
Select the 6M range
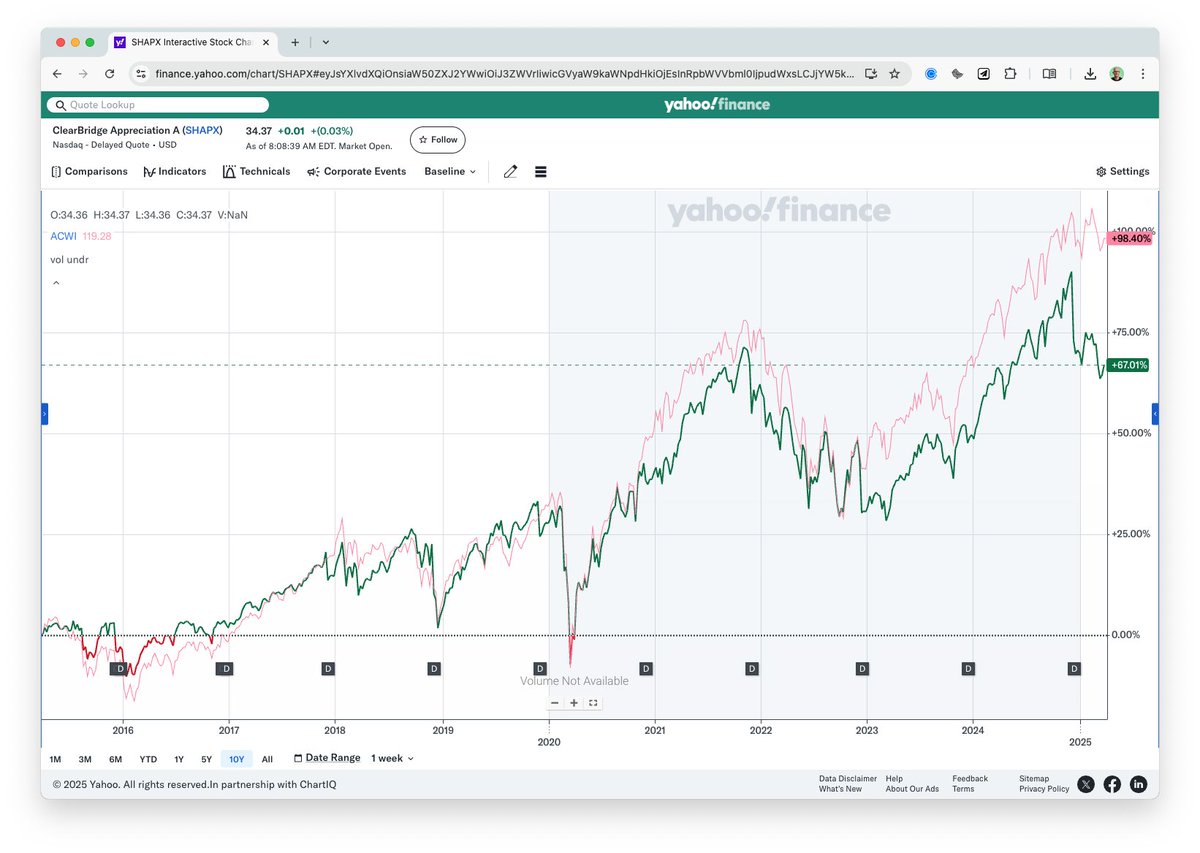116,759
